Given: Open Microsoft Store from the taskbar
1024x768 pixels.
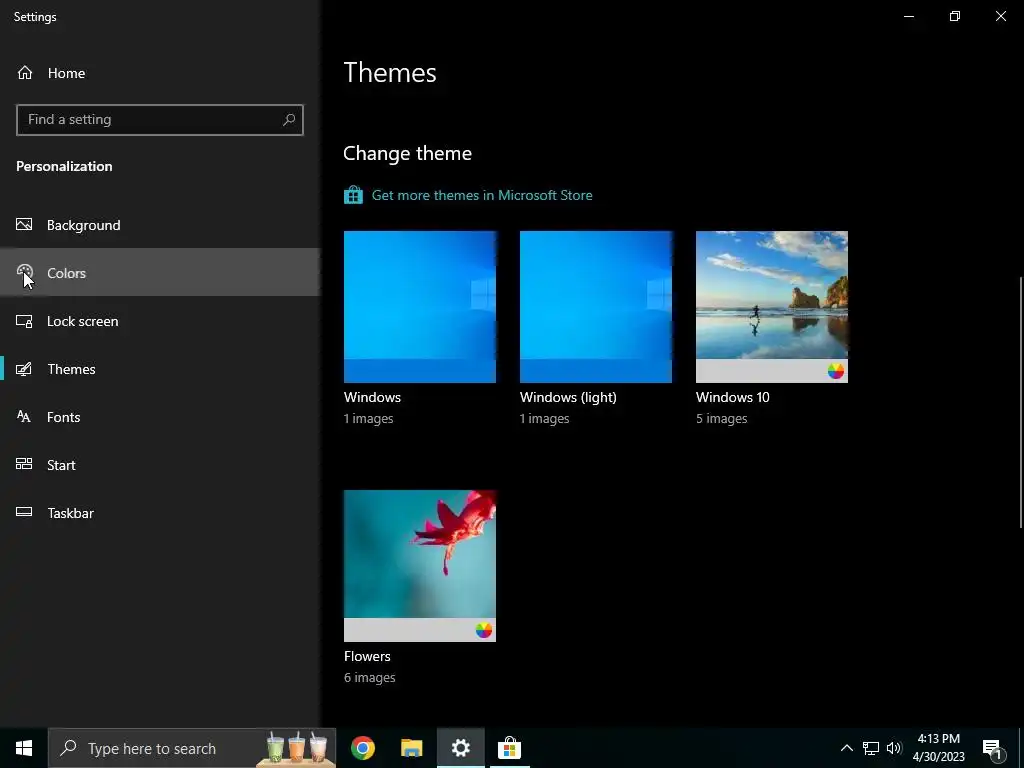Looking at the screenshot, I should (509, 748).
